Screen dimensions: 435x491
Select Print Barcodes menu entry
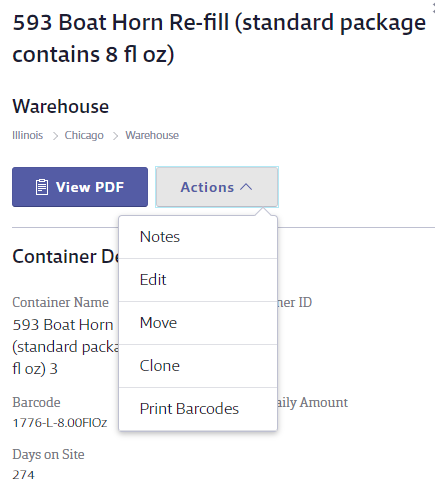pyautogui.click(x=198, y=409)
